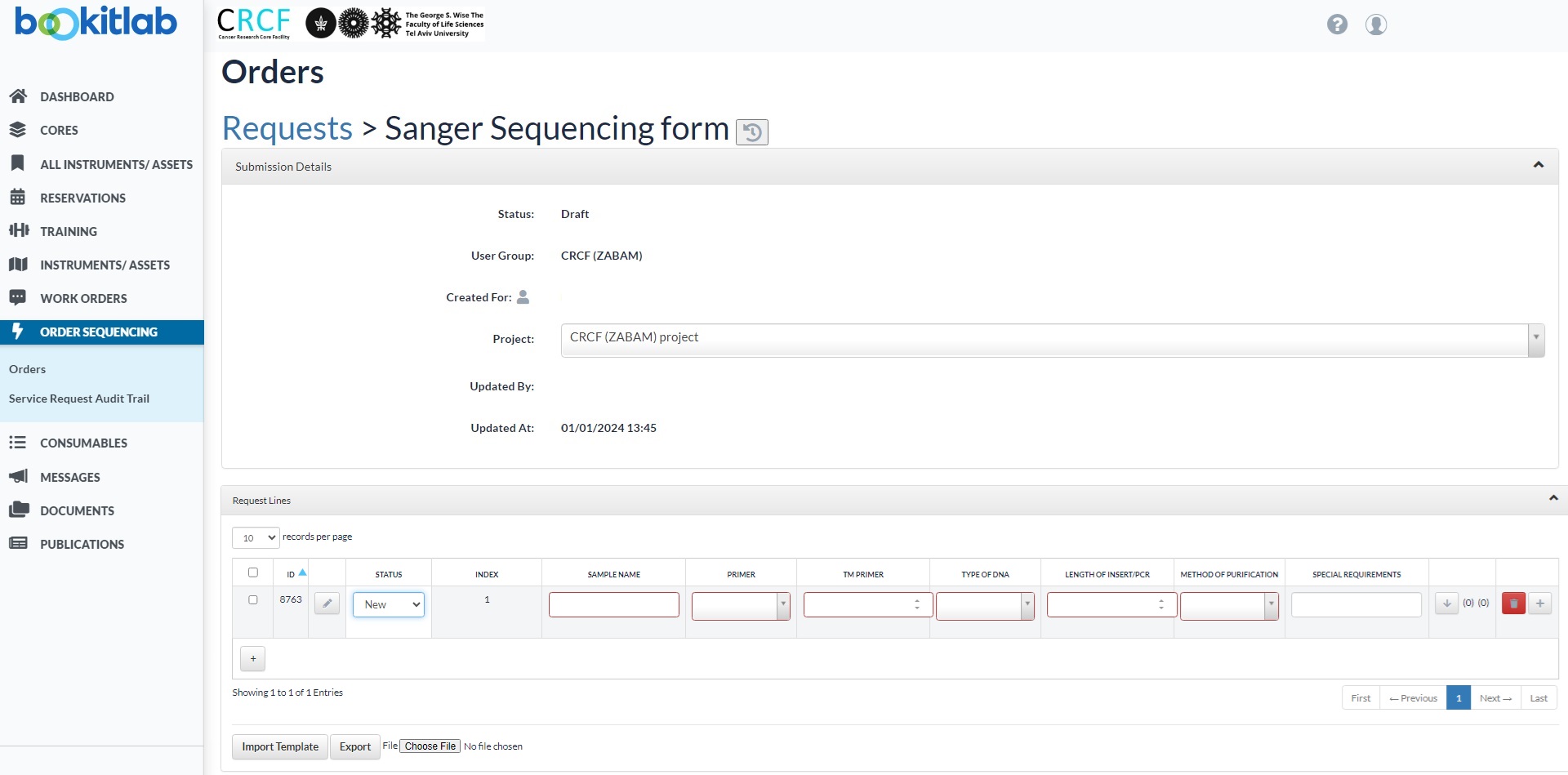
Task: Collapse the Submission Details panel chevron
Action: pos(1539,165)
